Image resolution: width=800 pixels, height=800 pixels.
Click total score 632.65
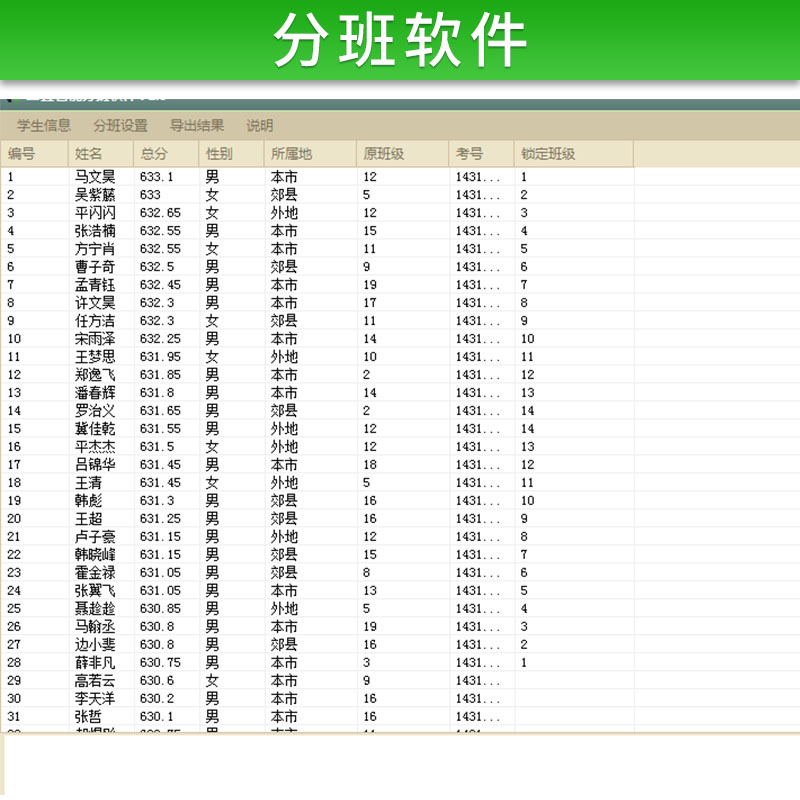160,213
